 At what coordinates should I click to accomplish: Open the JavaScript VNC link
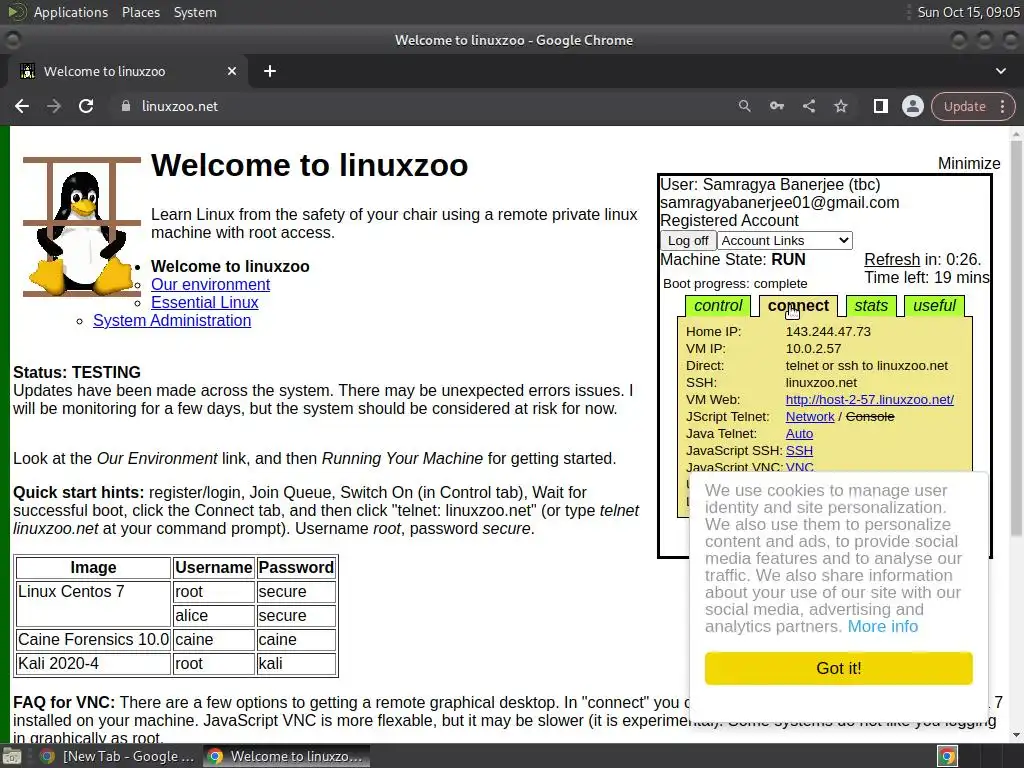pos(799,467)
